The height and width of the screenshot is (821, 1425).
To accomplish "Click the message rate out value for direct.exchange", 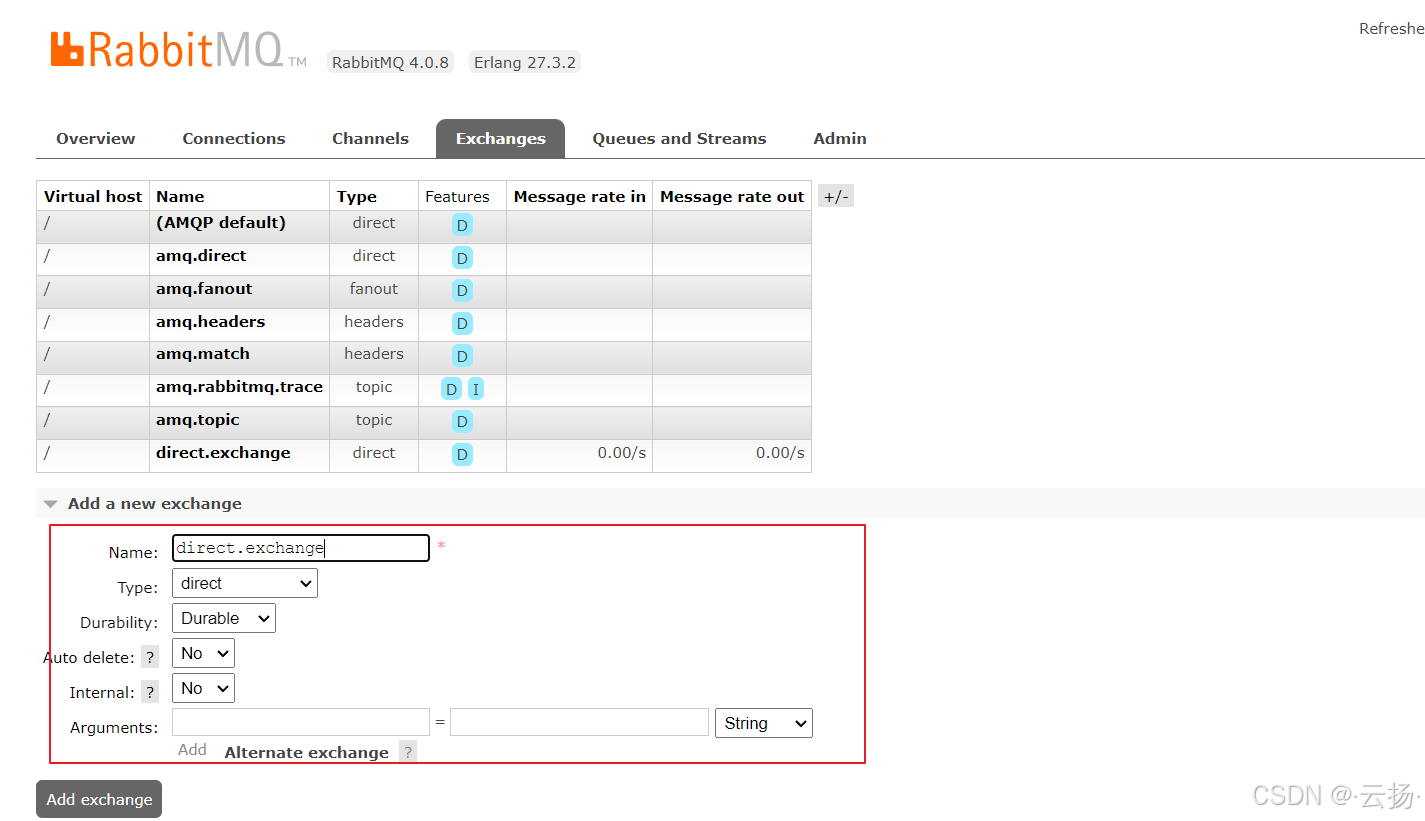I will pos(780,453).
